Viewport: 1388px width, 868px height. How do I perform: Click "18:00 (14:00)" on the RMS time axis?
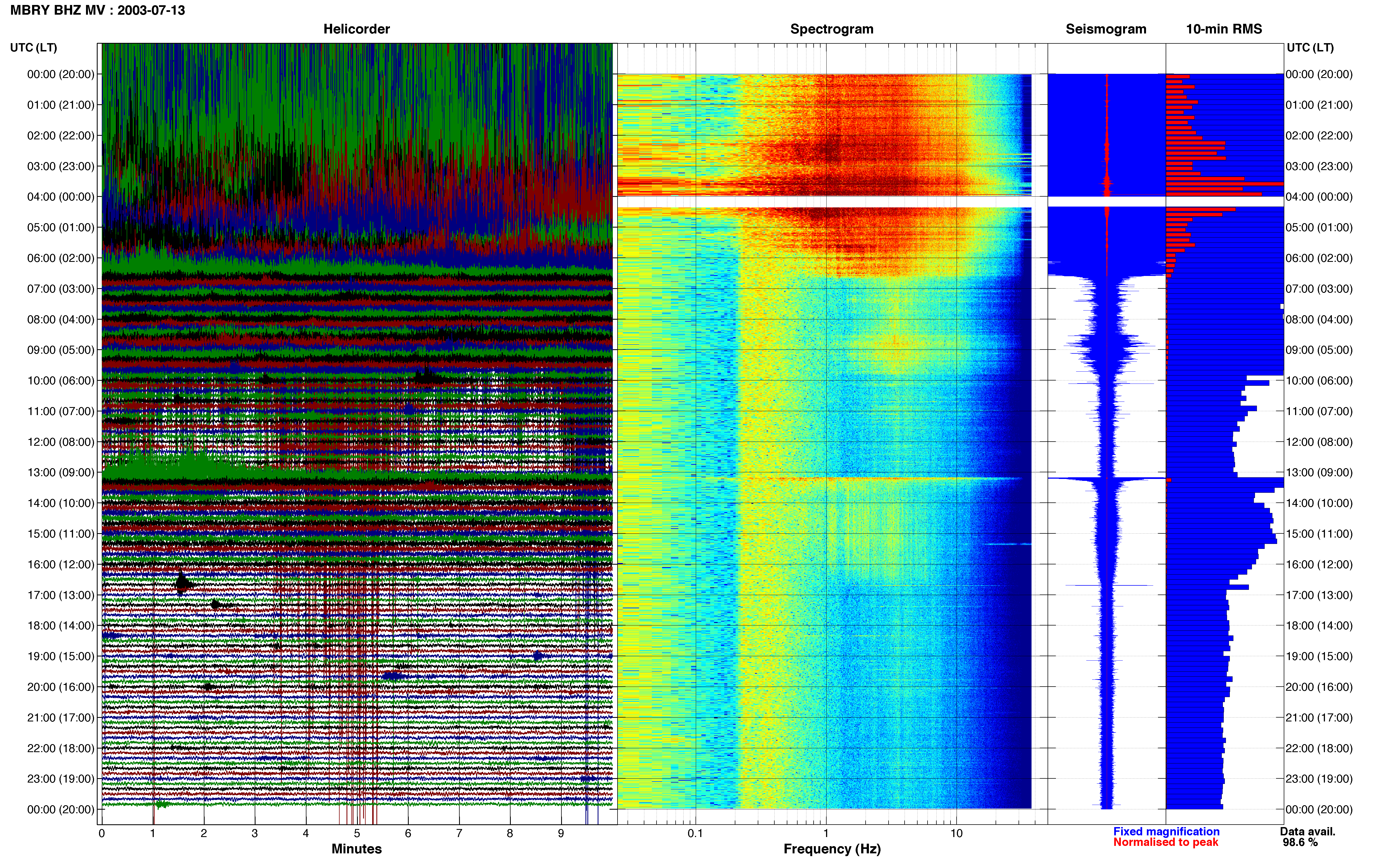(x=1319, y=626)
